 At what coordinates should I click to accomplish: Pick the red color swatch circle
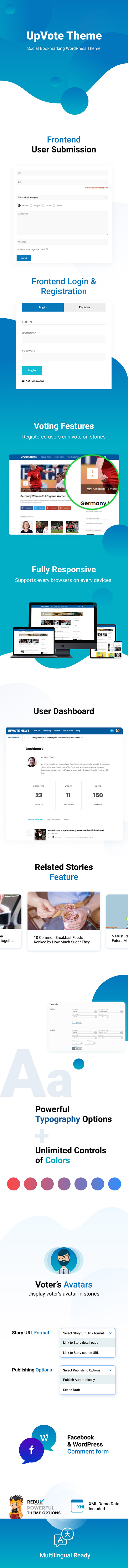point(13,1184)
